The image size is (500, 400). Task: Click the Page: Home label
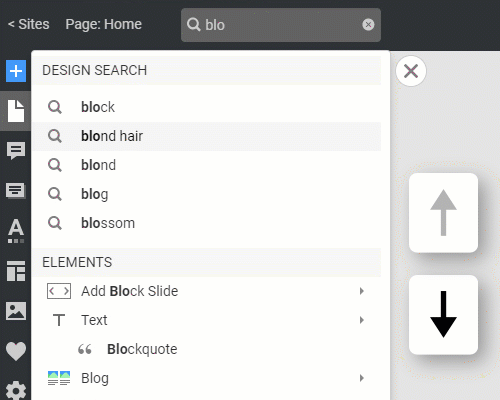coord(103,24)
